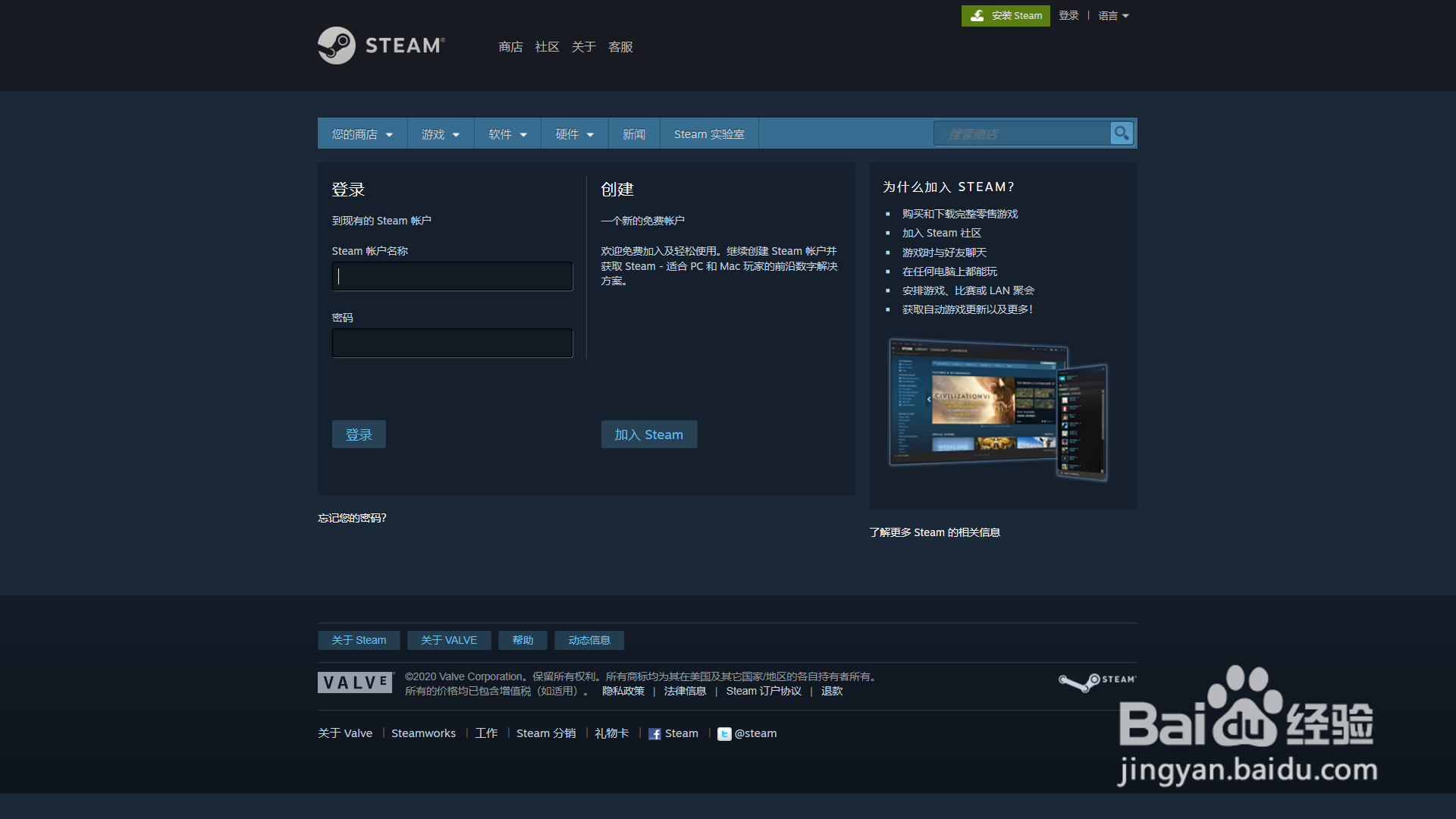The height and width of the screenshot is (819, 1456).
Task: Click the 在任何电脑上都能玩 list text
Action: [x=949, y=271]
